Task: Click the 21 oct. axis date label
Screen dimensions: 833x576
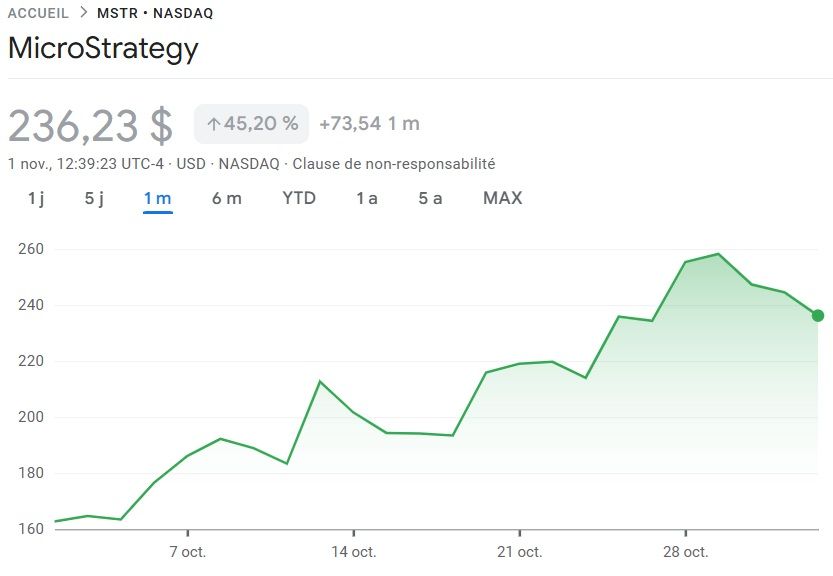Action: [519, 552]
